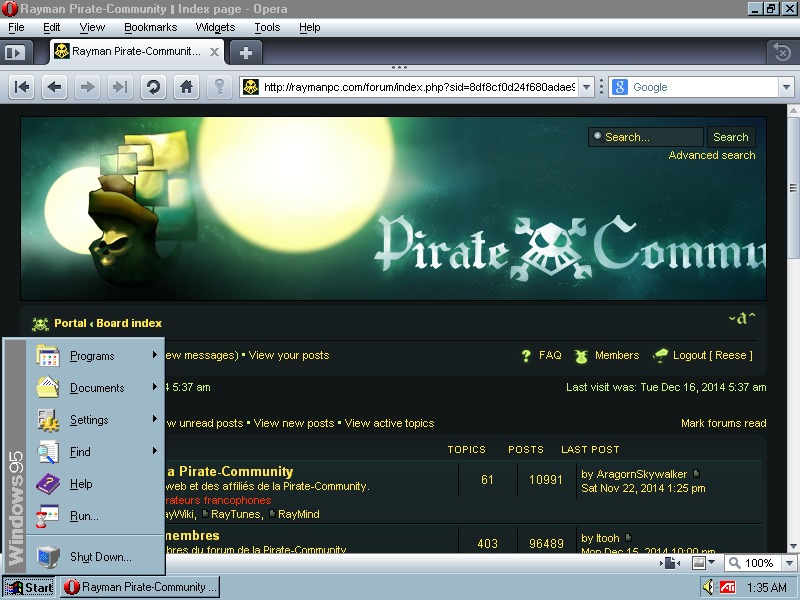Image resolution: width=800 pixels, height=600 pixels.
Task: Click the change font size icon
Action: pos(742,318)
